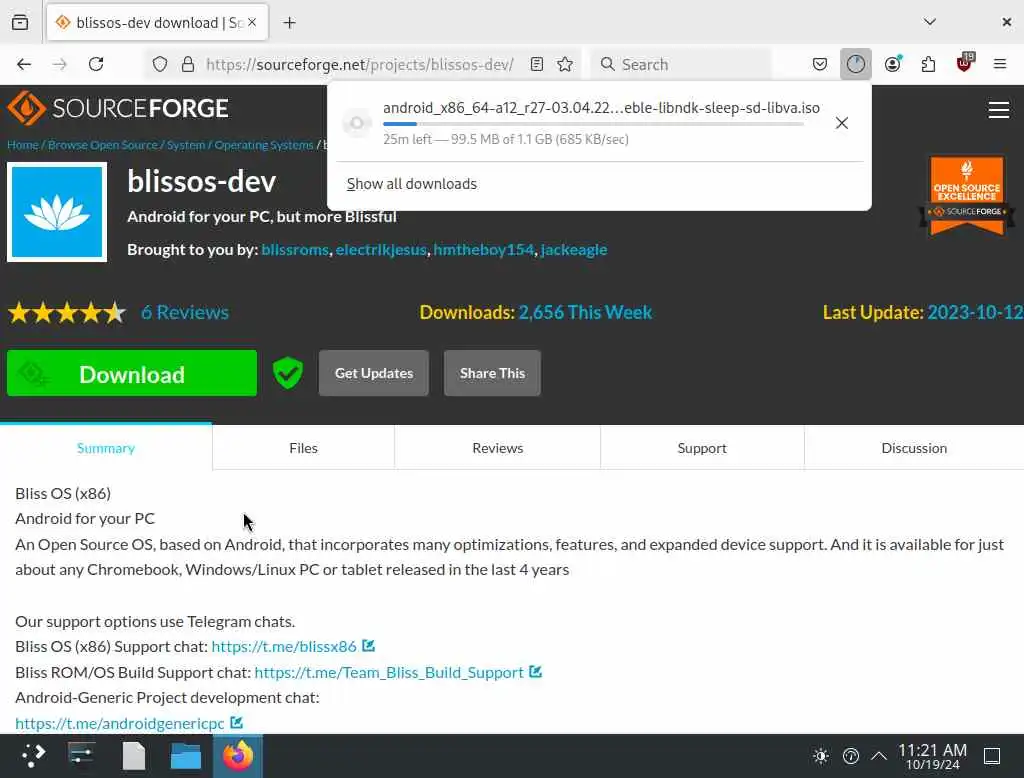Switch to the Discussion tab
The width and height of the screenshot is (1024, 778).
(x=914, y=447)
